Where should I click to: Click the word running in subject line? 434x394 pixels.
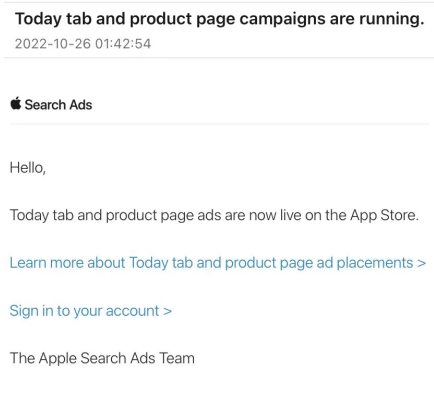[x=392, y=19]
